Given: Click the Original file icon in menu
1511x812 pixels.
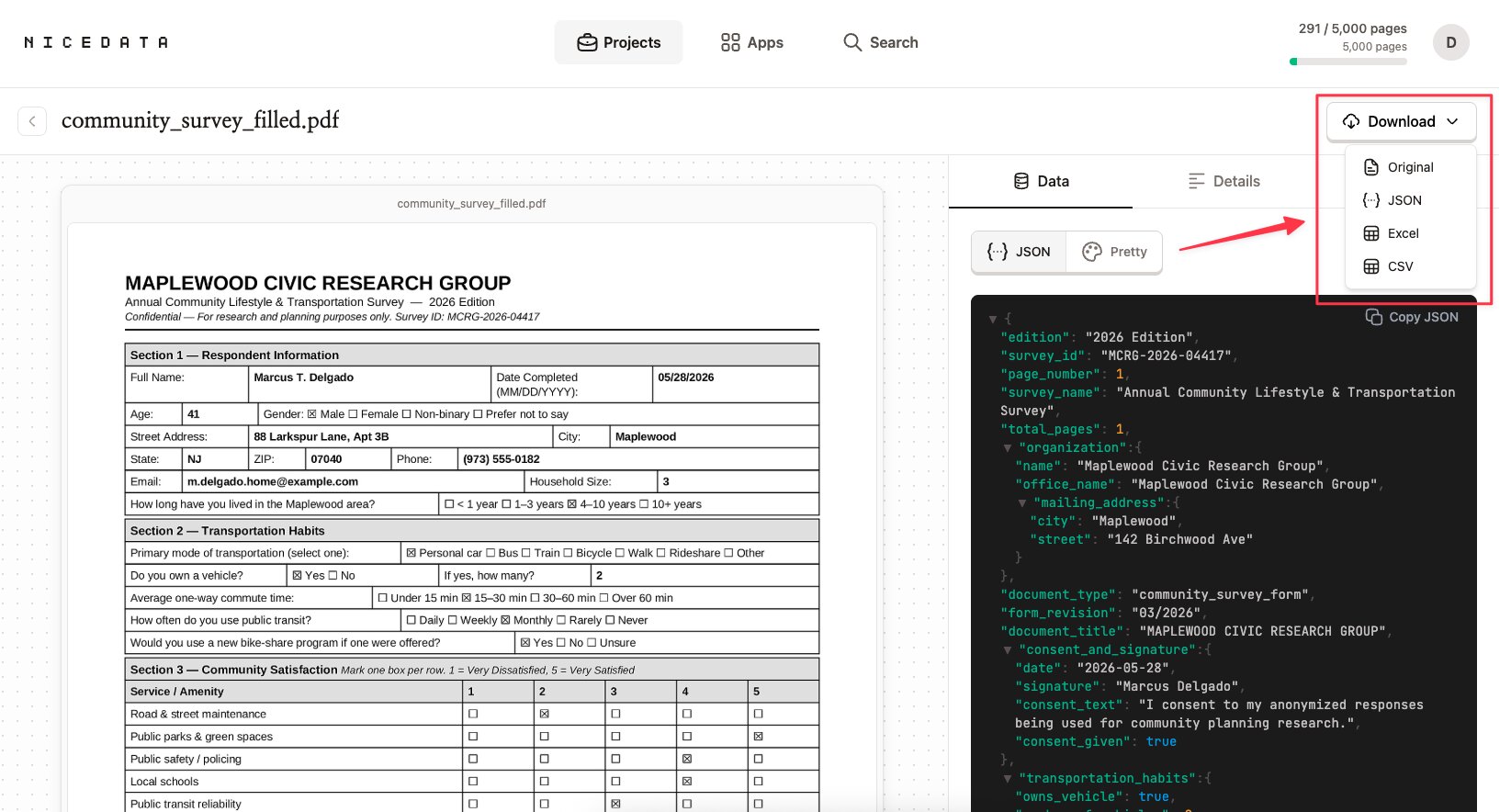Looking at the screenshot, I should [x=1371, y=167].
